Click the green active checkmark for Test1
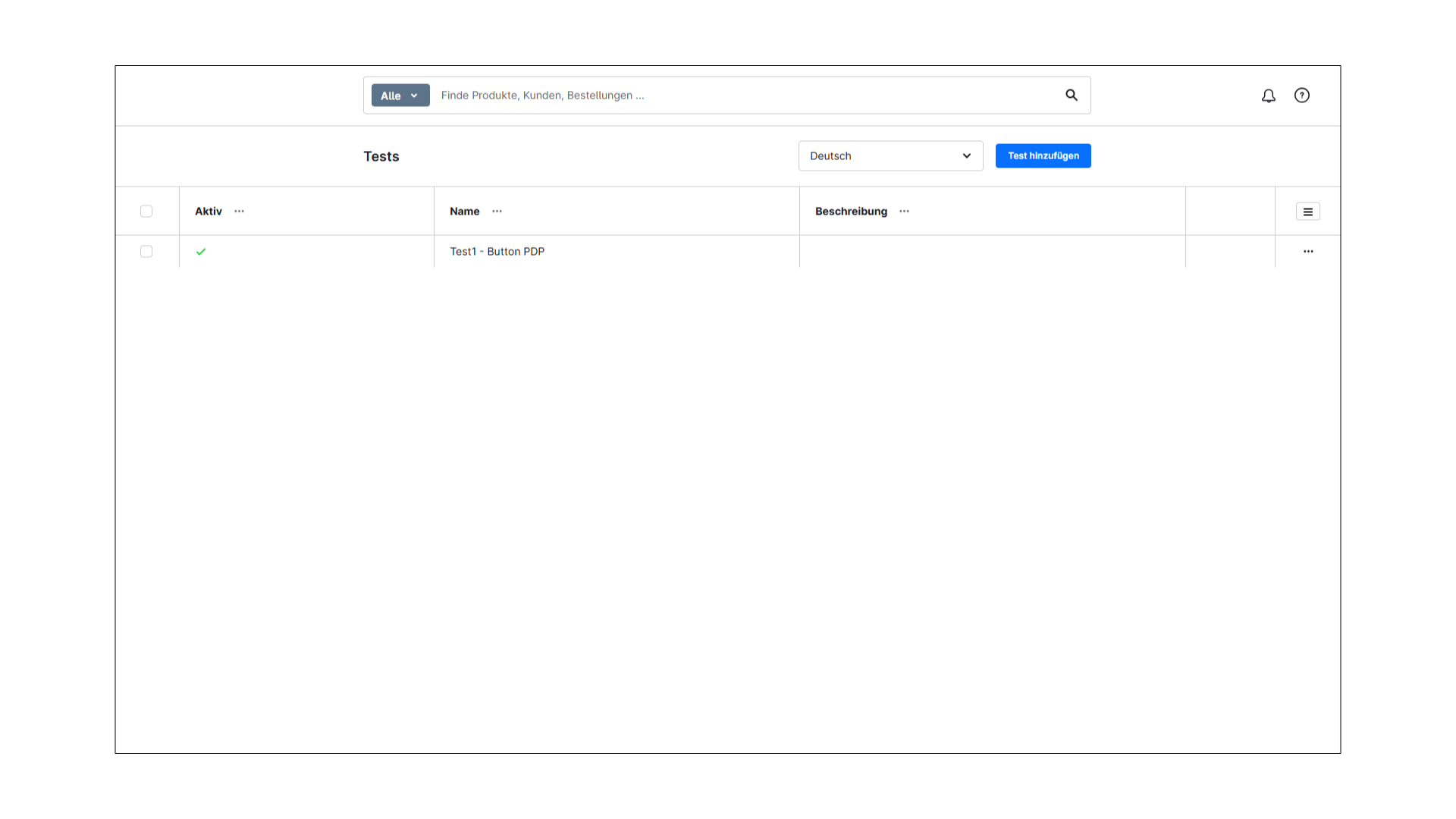The image size is (1456, 819). coord(200,251)
